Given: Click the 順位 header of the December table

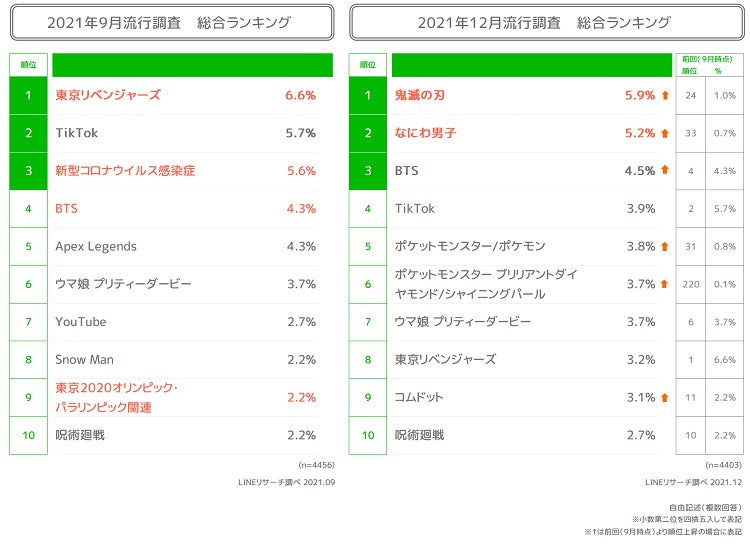Looking at the screenshot, I should pyautogui.click(x=367, y=65).
